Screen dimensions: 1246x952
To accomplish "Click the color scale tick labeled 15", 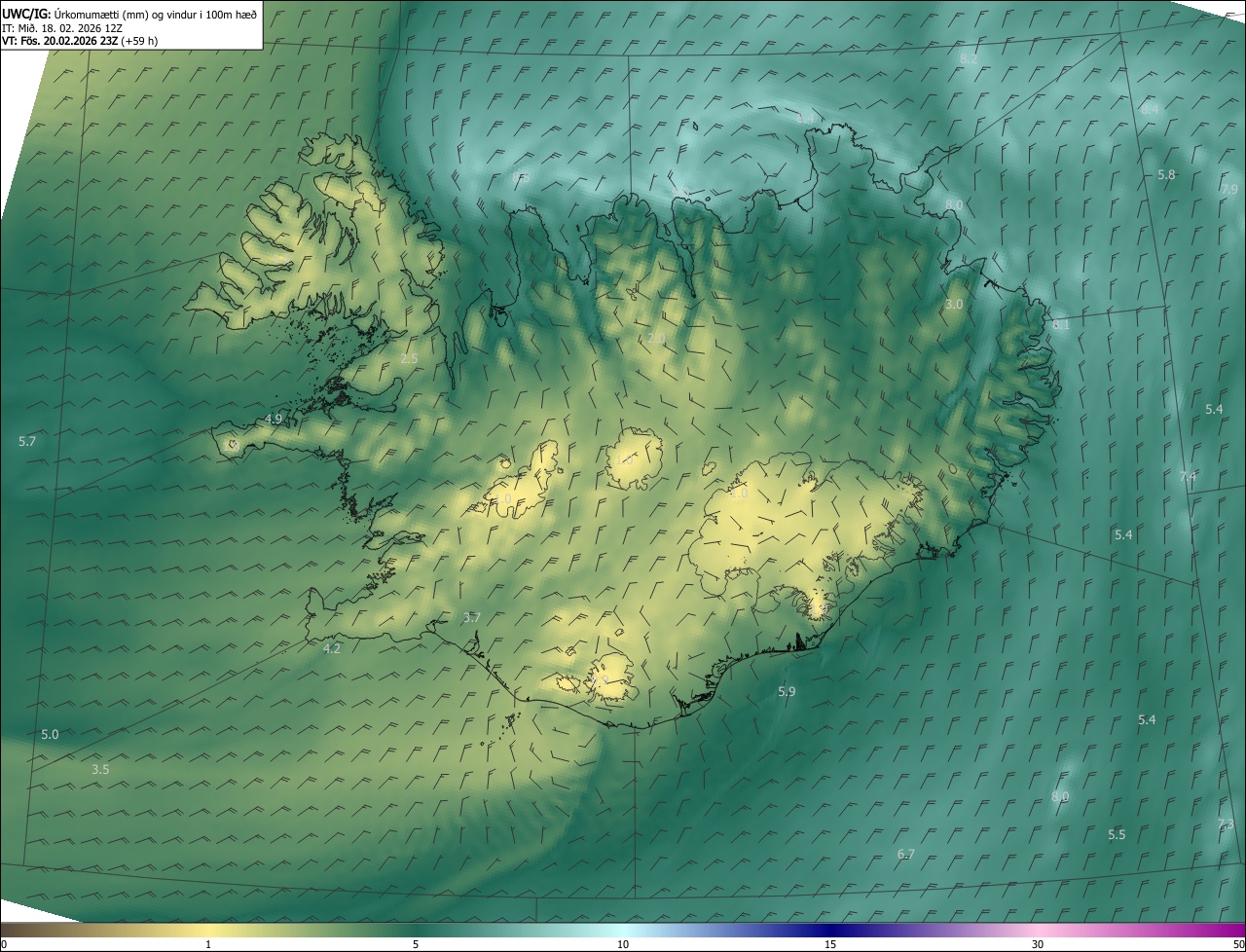I will (x=830, y=944).
